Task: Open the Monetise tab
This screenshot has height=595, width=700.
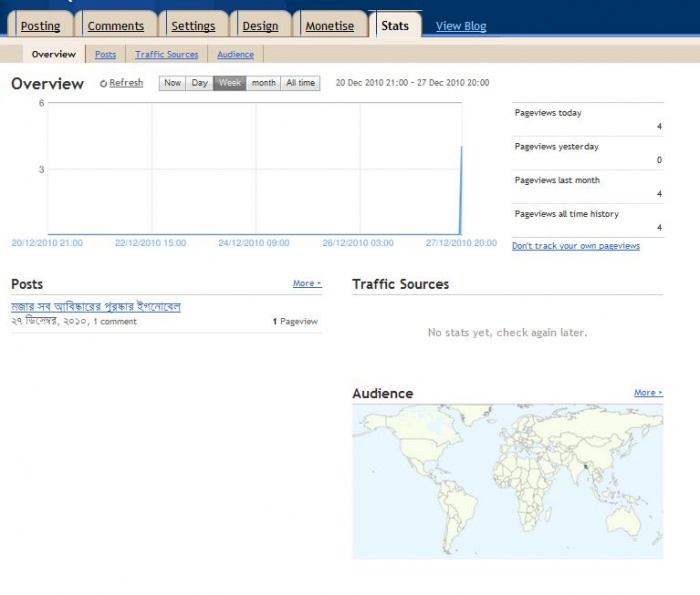Action: (330, 26)
